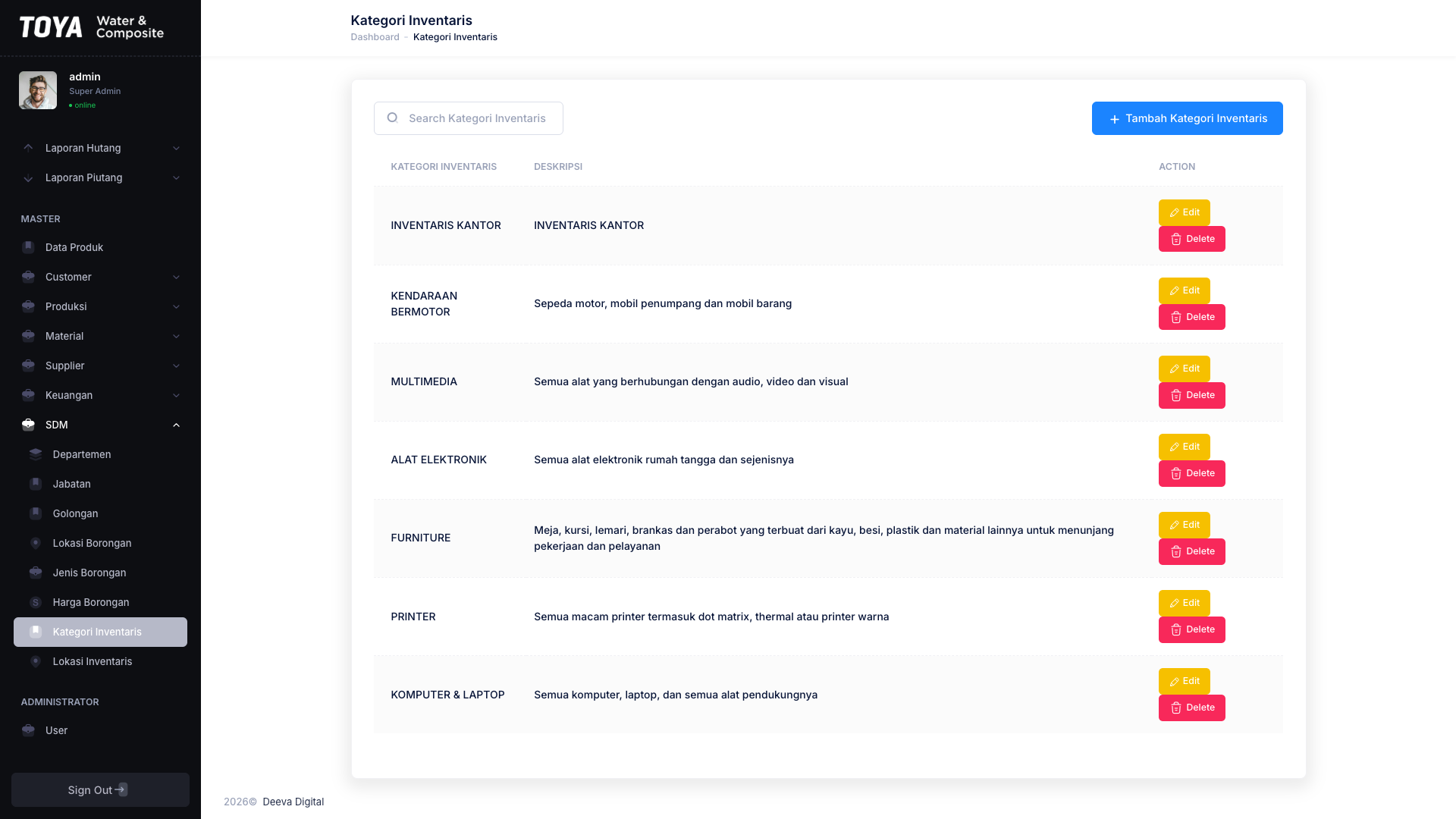Edit the KENDARAAN BERMOTOR category
Viewport: 1456px width, 819px height.
click(1184, 290)
